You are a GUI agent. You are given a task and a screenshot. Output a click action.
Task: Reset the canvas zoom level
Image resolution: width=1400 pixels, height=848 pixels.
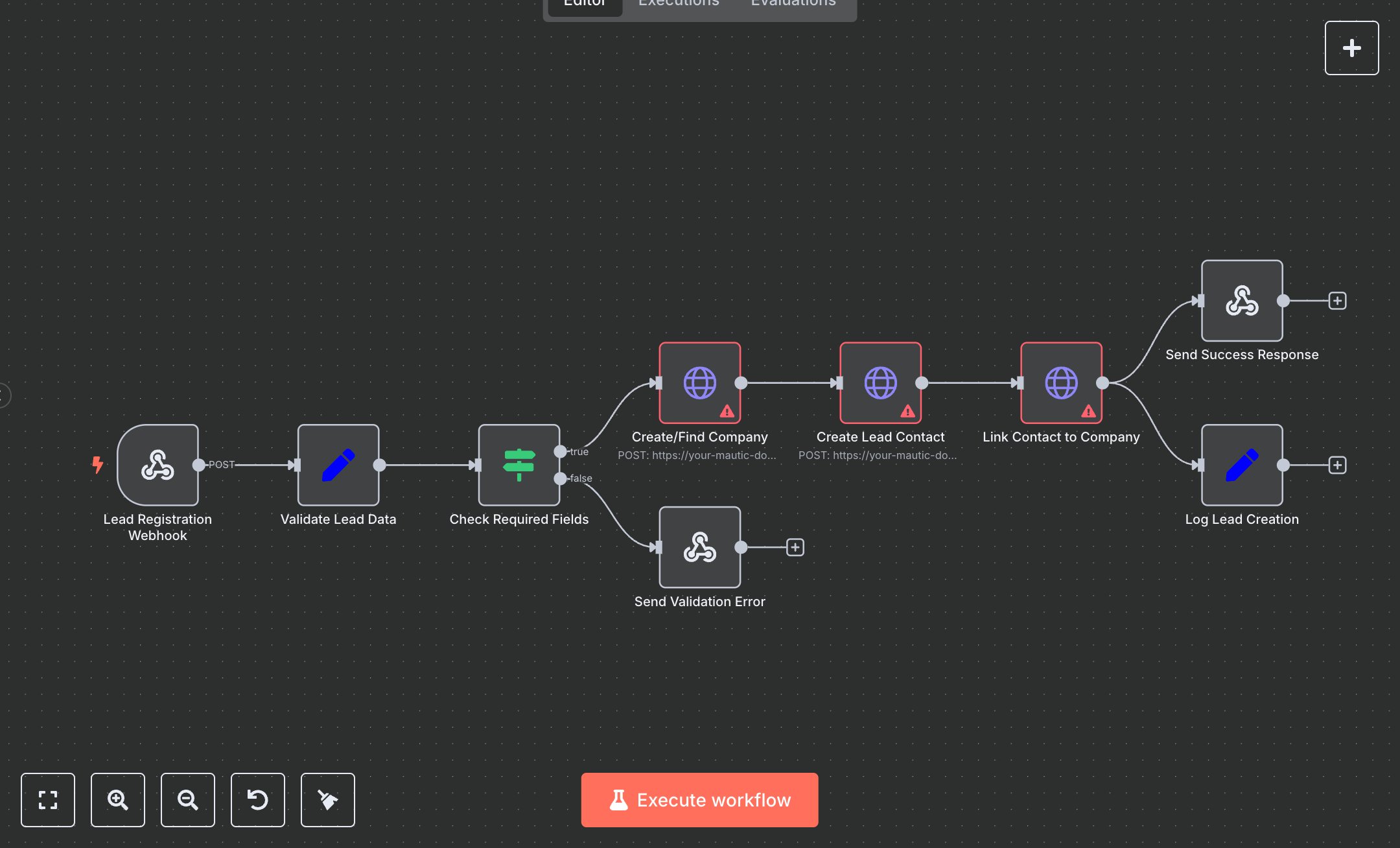point(257,800)
